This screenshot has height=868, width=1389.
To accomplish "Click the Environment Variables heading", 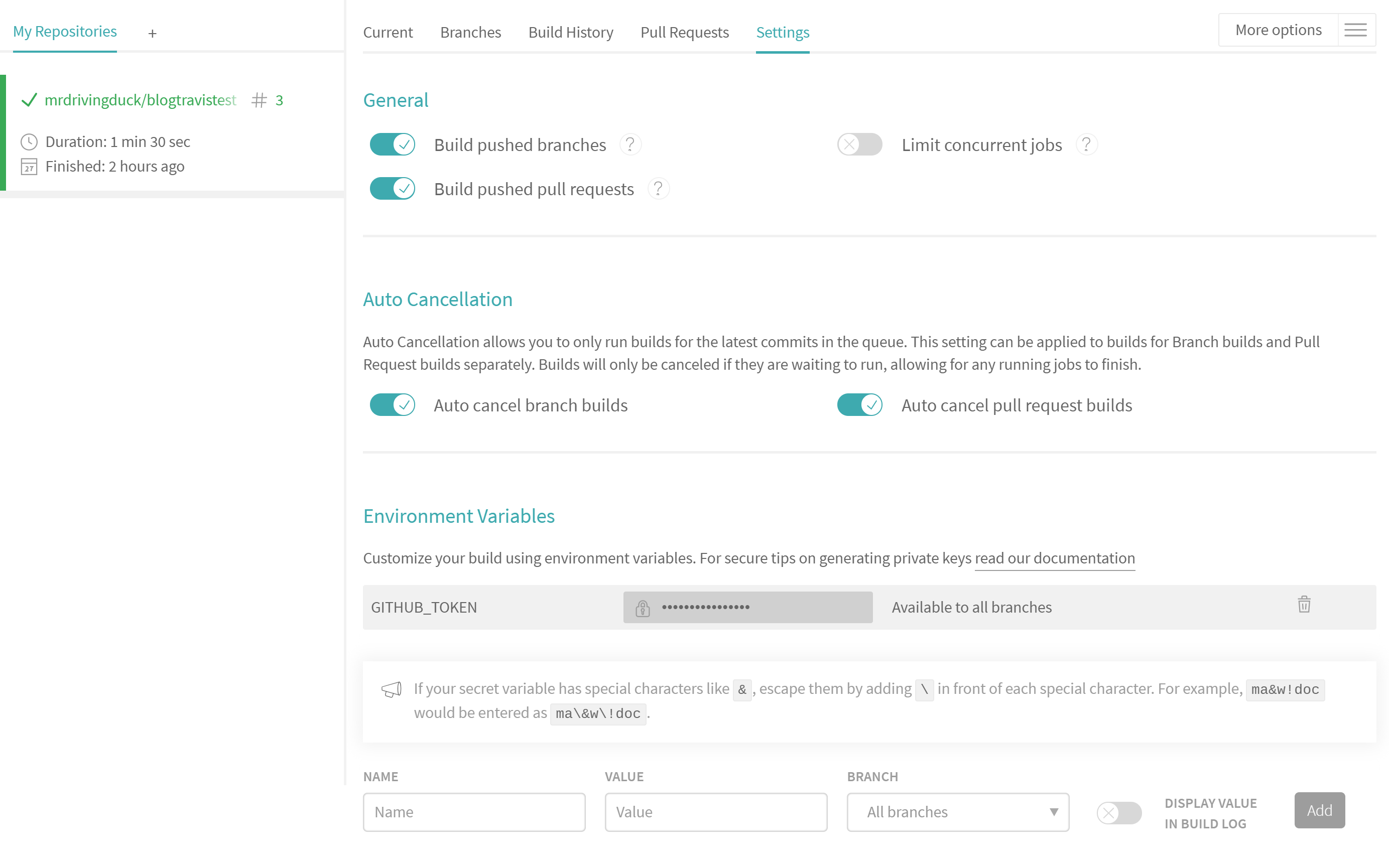I will [459, 516].
